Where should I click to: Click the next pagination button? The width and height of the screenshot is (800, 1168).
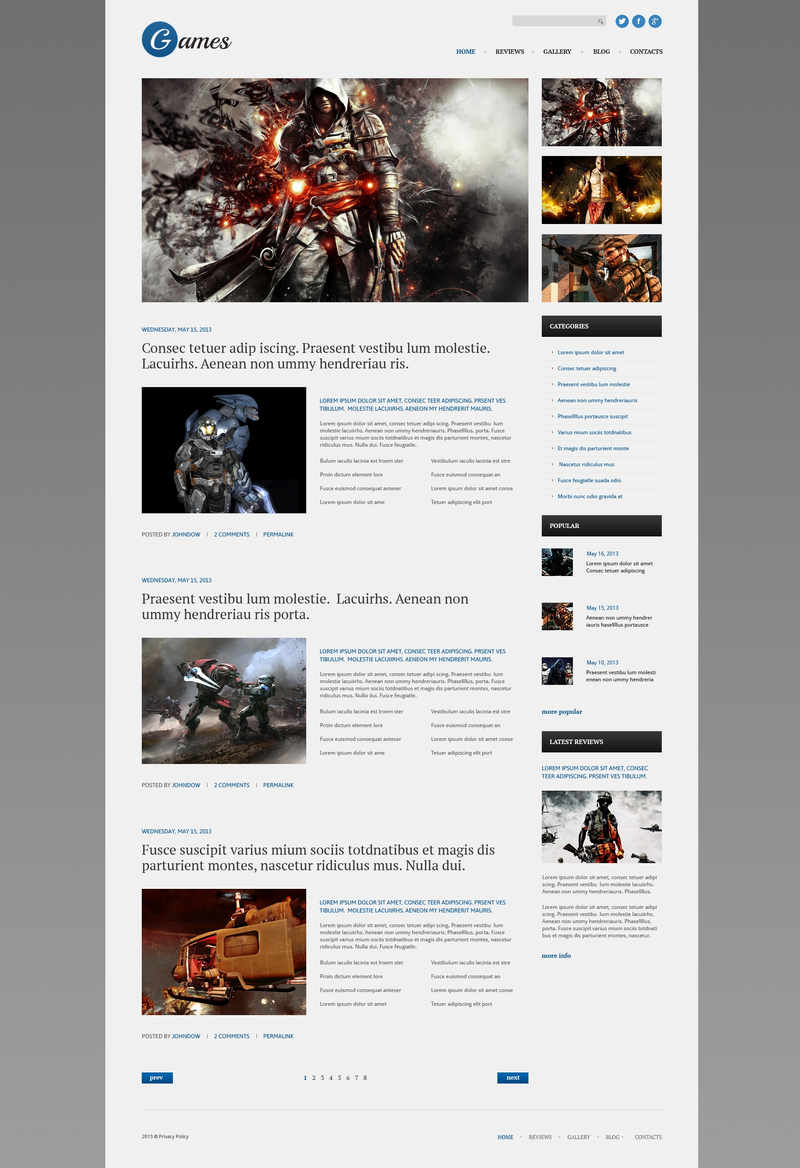(512, 1078)
